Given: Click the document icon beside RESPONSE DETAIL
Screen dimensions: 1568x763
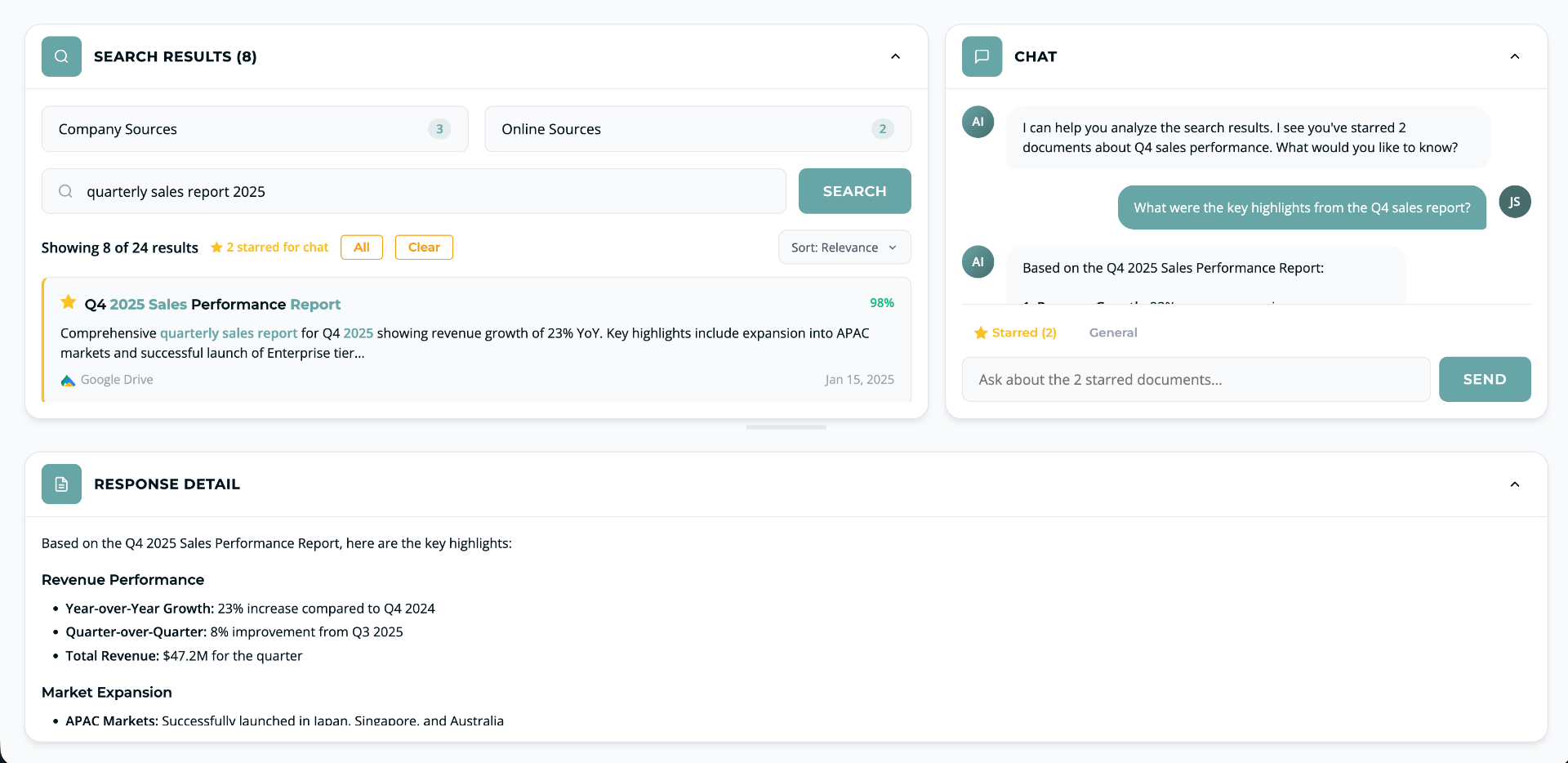Looking at the screenshot, I should coord(61,484).
